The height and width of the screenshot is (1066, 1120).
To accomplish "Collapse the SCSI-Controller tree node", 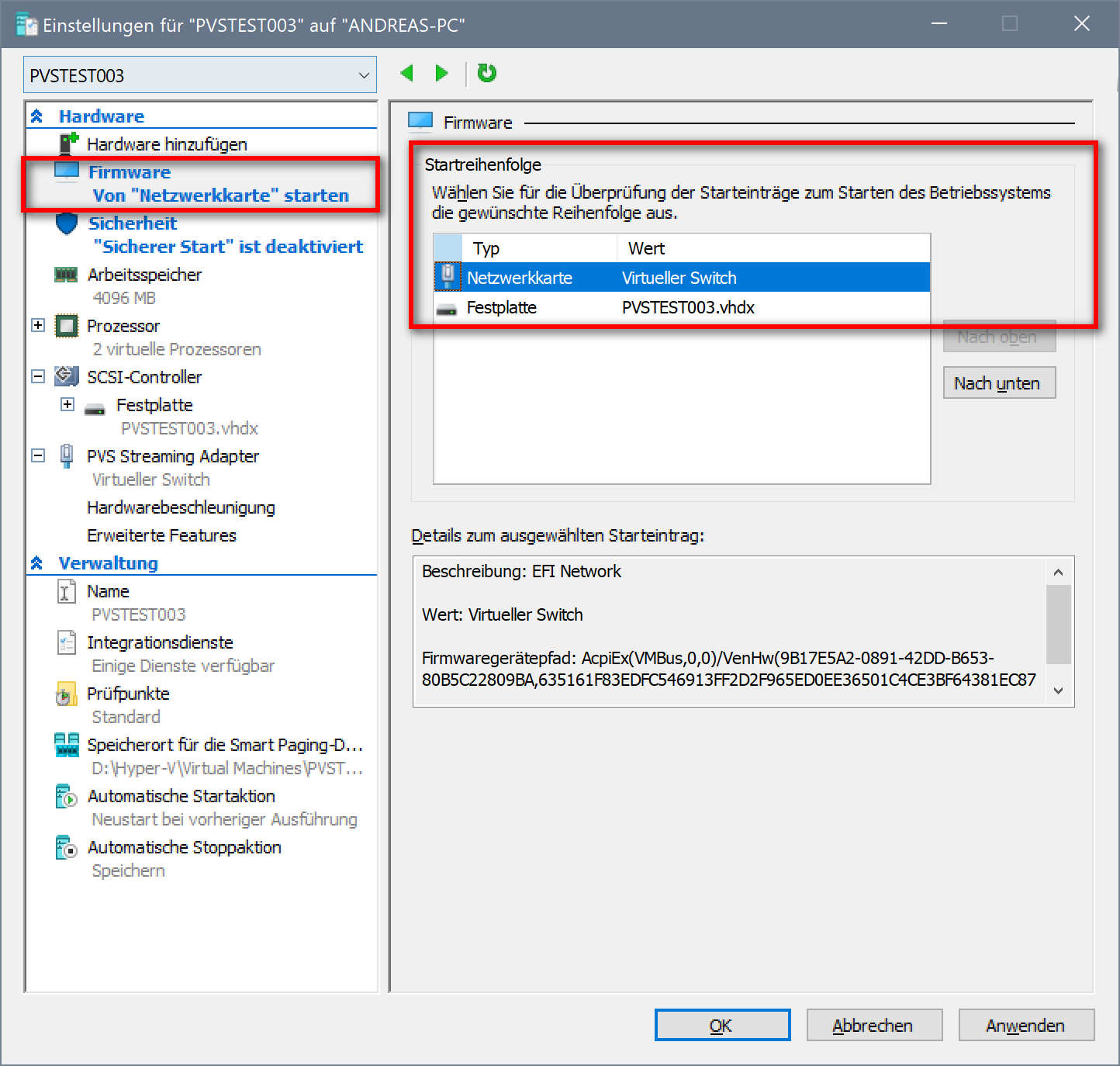I will (x=38, y=376).
